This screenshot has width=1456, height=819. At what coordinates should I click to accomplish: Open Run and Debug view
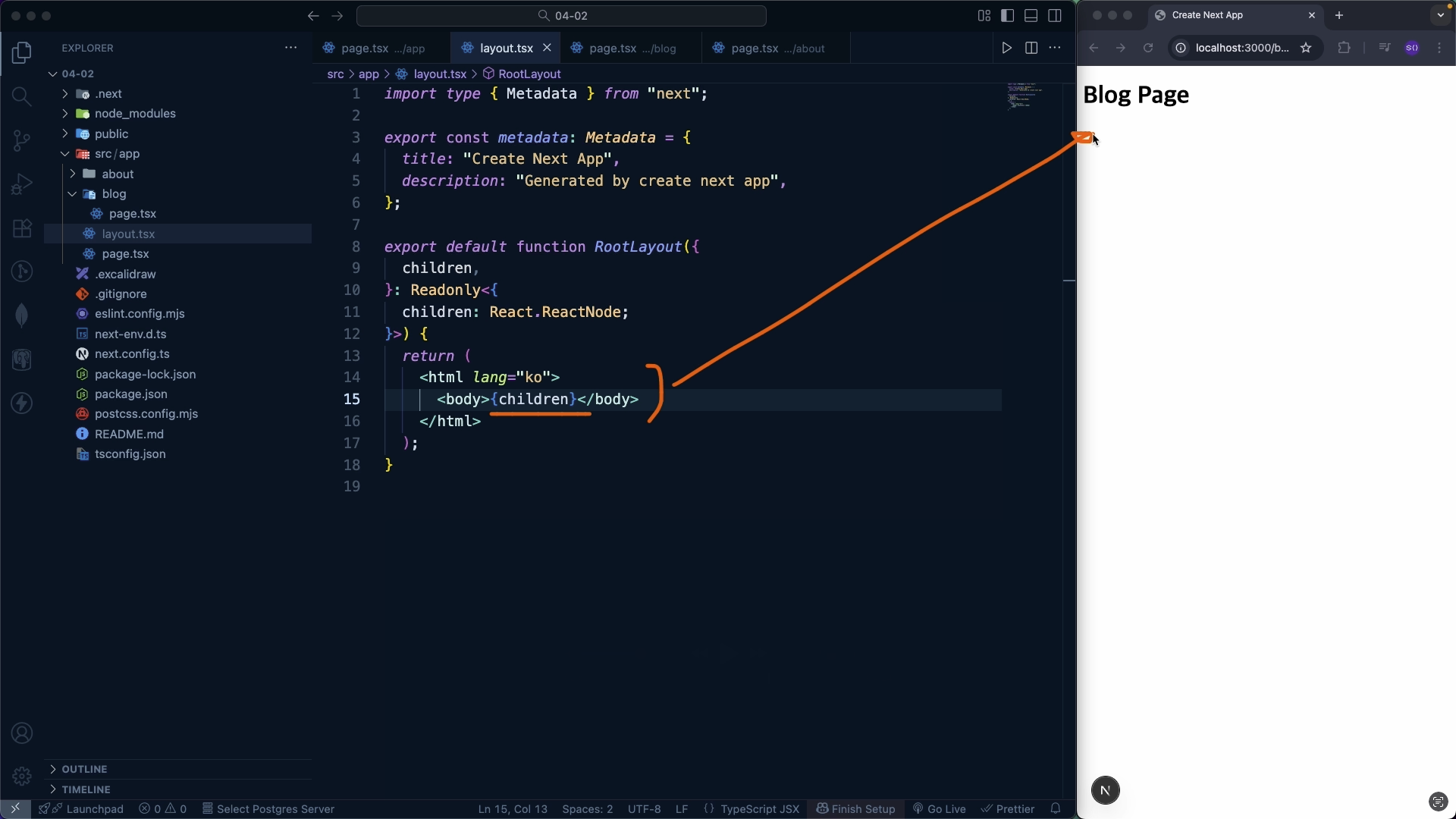tap(21, 184)
